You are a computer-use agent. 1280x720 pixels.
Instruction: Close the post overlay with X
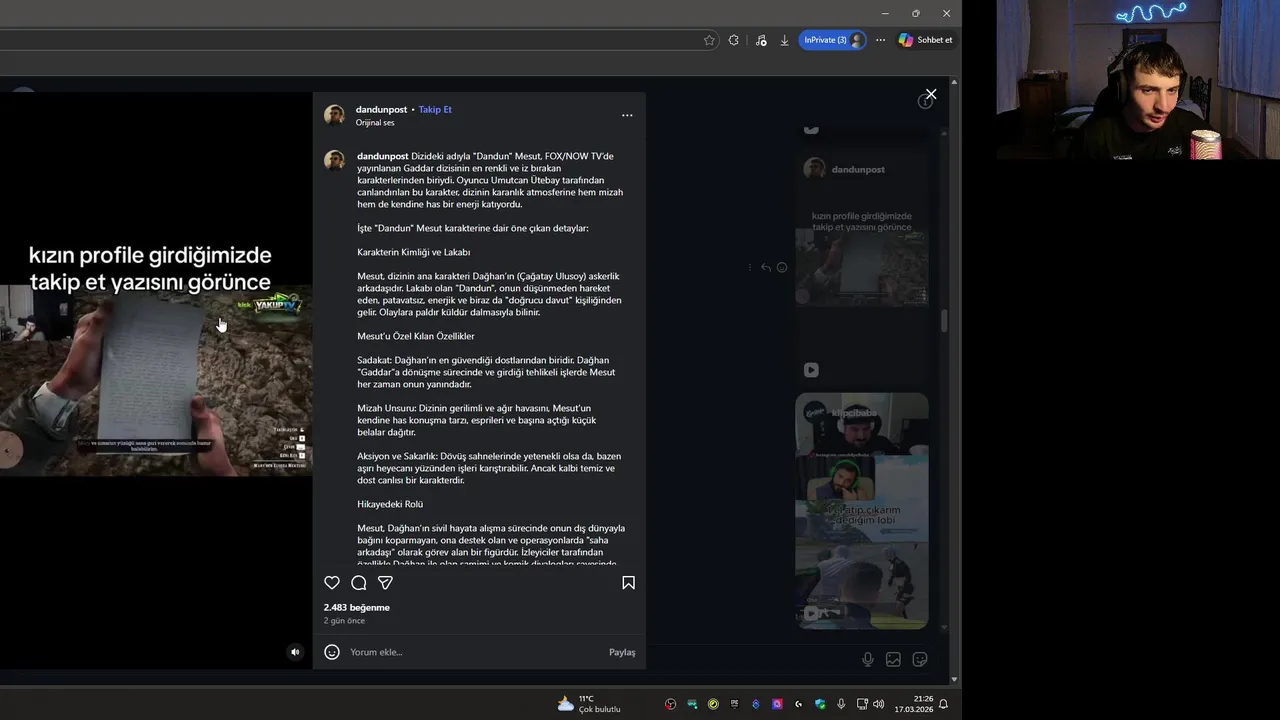point(931,94)
